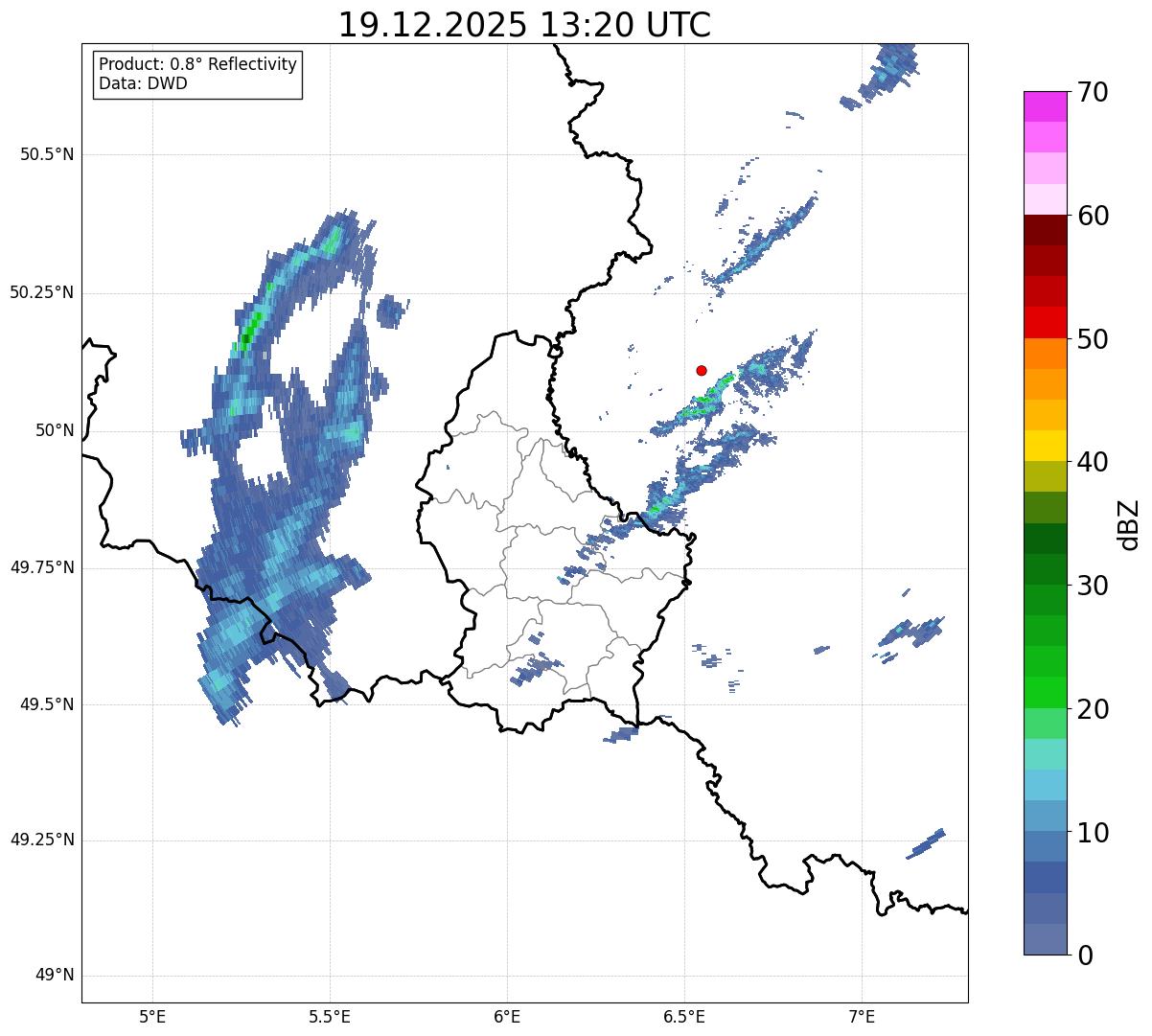Click the bright green 20 dBZ segment
The width and height of the screenshot is (1152, 1036).
tap(1045, 692)
